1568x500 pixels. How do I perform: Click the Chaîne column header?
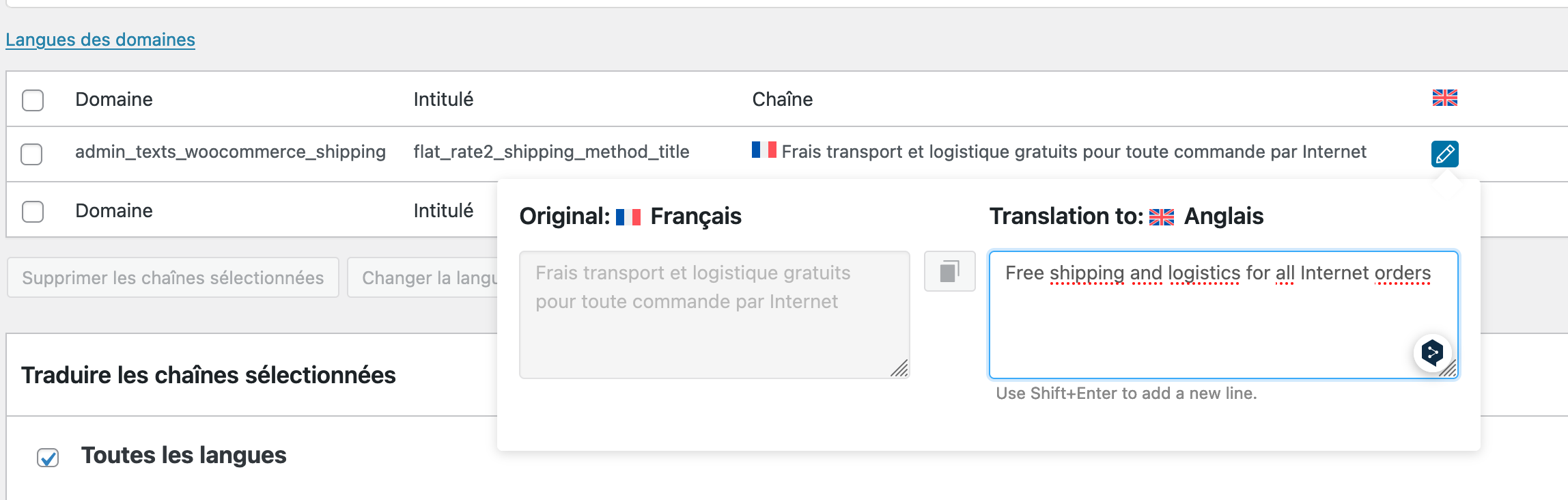pos(783,100)
